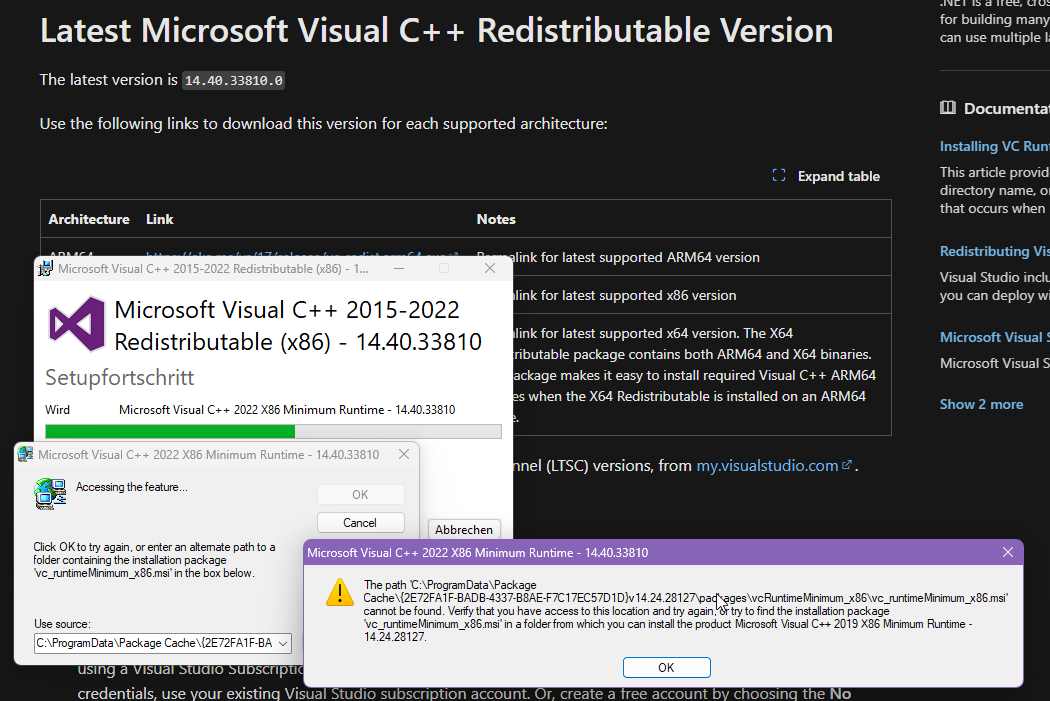The width and height of the screenshot is (1050, 701).
Task: Click the yellow warning triangle icon
Action: point(340,592)
